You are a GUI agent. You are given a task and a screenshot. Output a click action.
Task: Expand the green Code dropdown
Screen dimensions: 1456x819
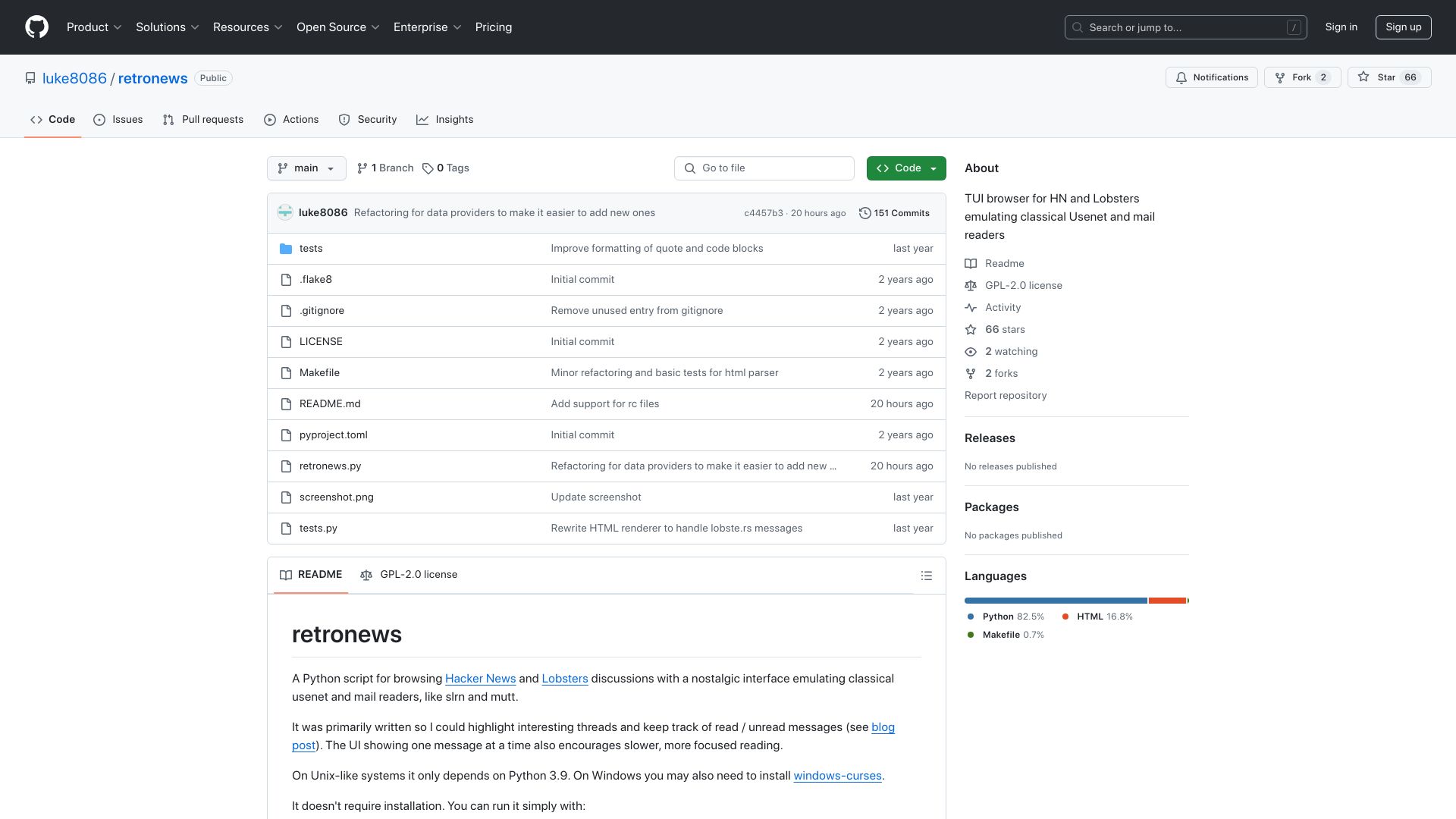[906, 168]
